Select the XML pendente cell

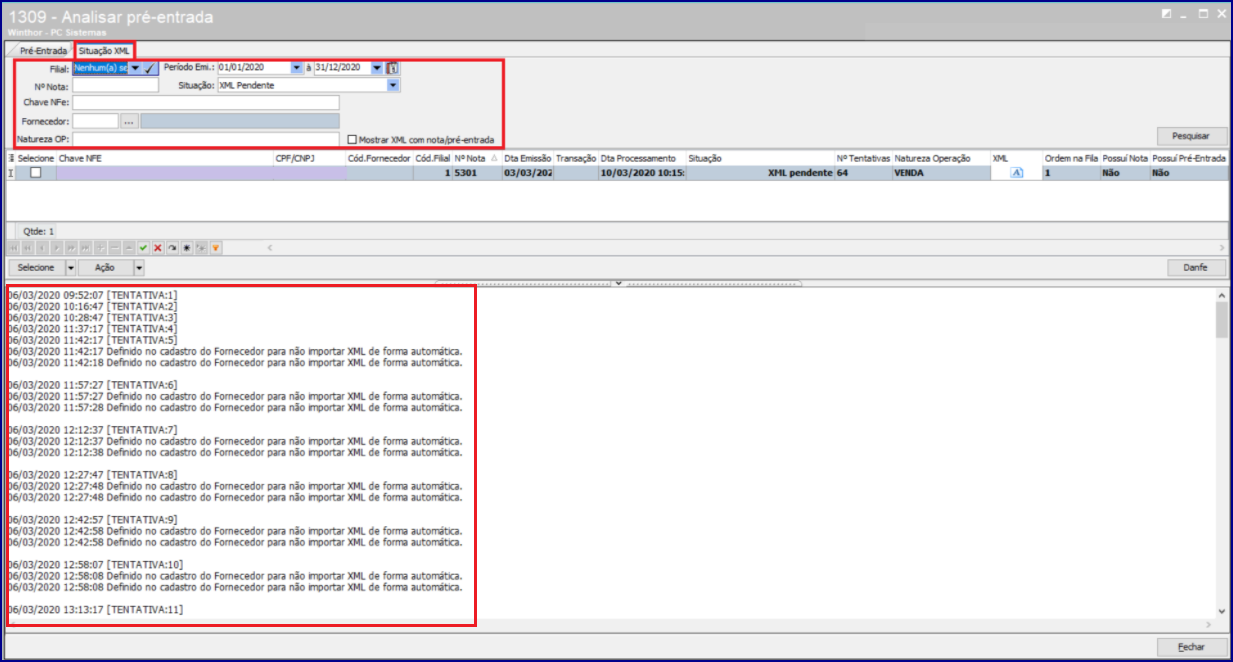(760, 173)
